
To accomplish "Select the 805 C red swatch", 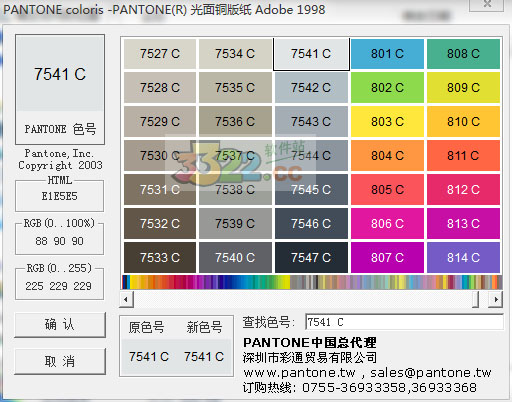I will (x=387, y=190).
